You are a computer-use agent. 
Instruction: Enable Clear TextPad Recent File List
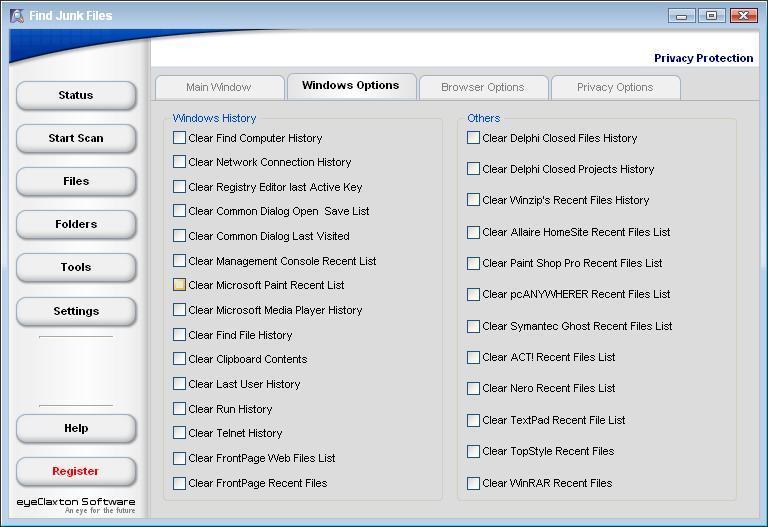click(473, 420)
